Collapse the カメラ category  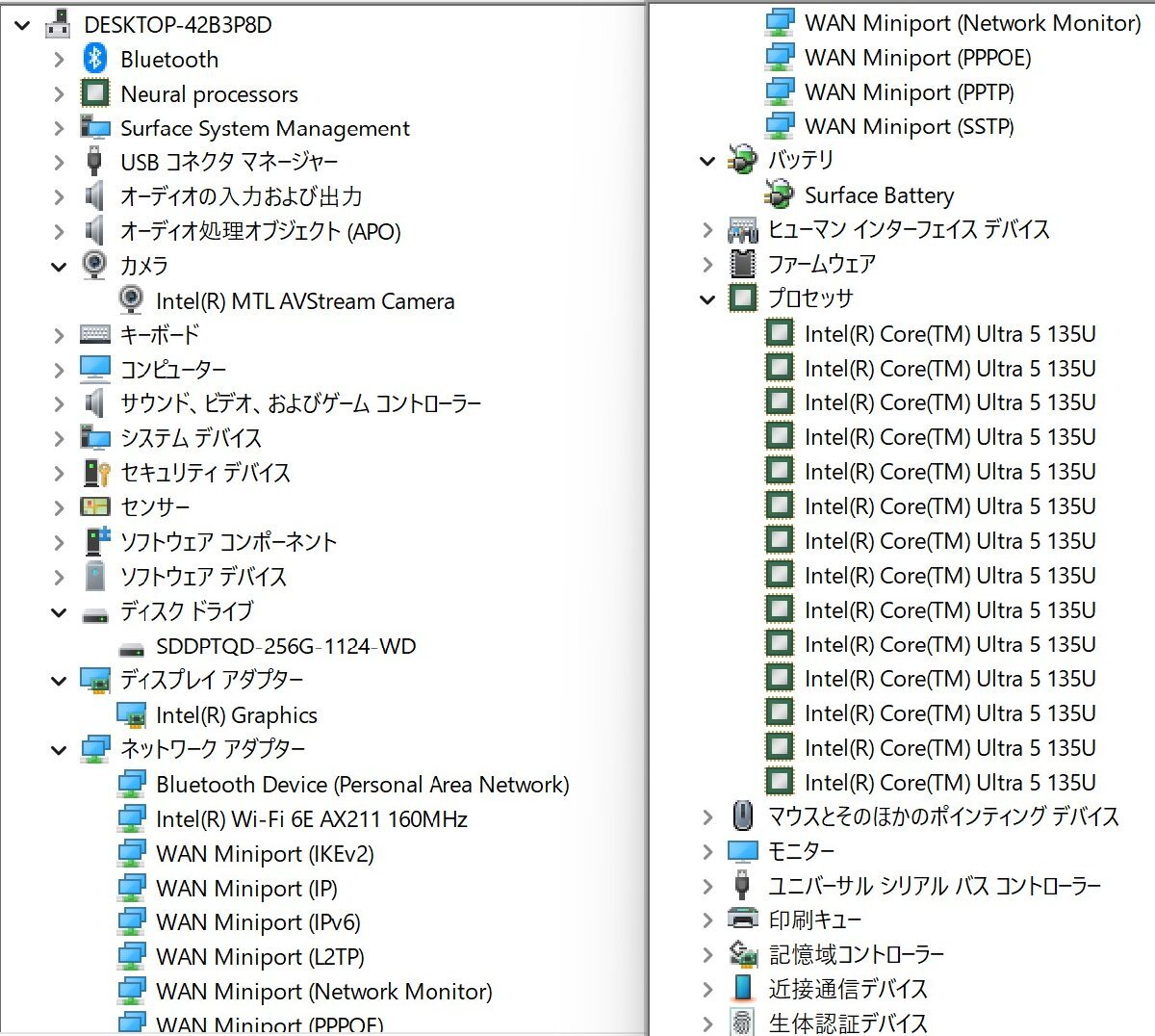[59, 267]
